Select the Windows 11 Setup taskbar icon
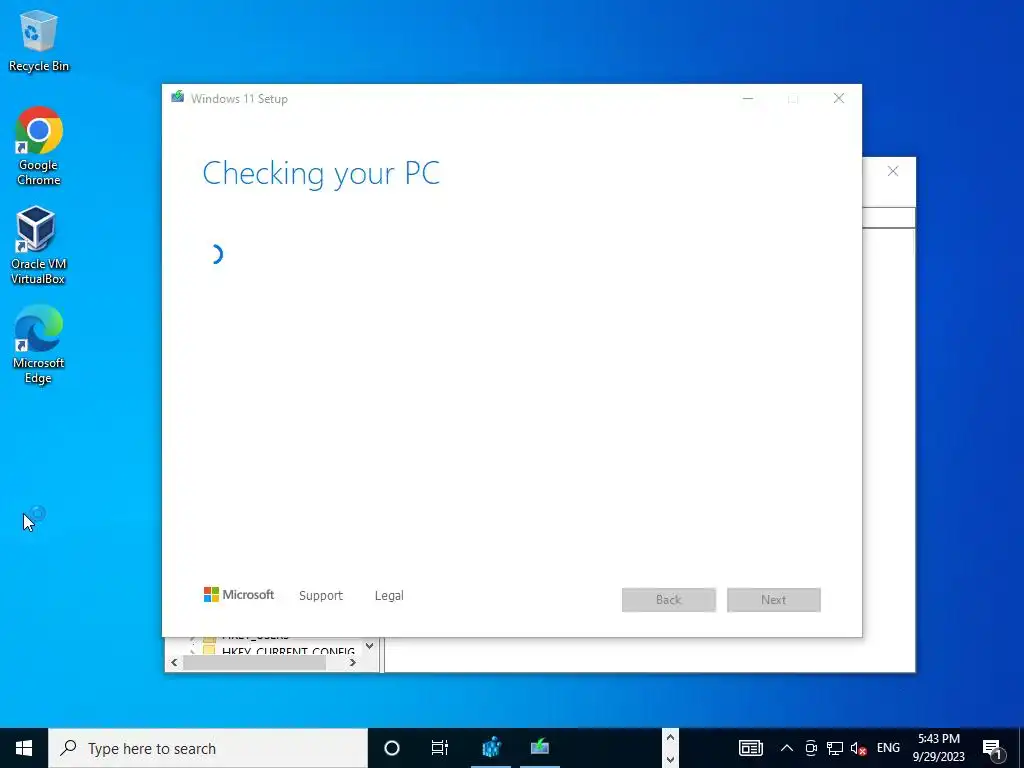1024x768 pixels. click(539, 748)
